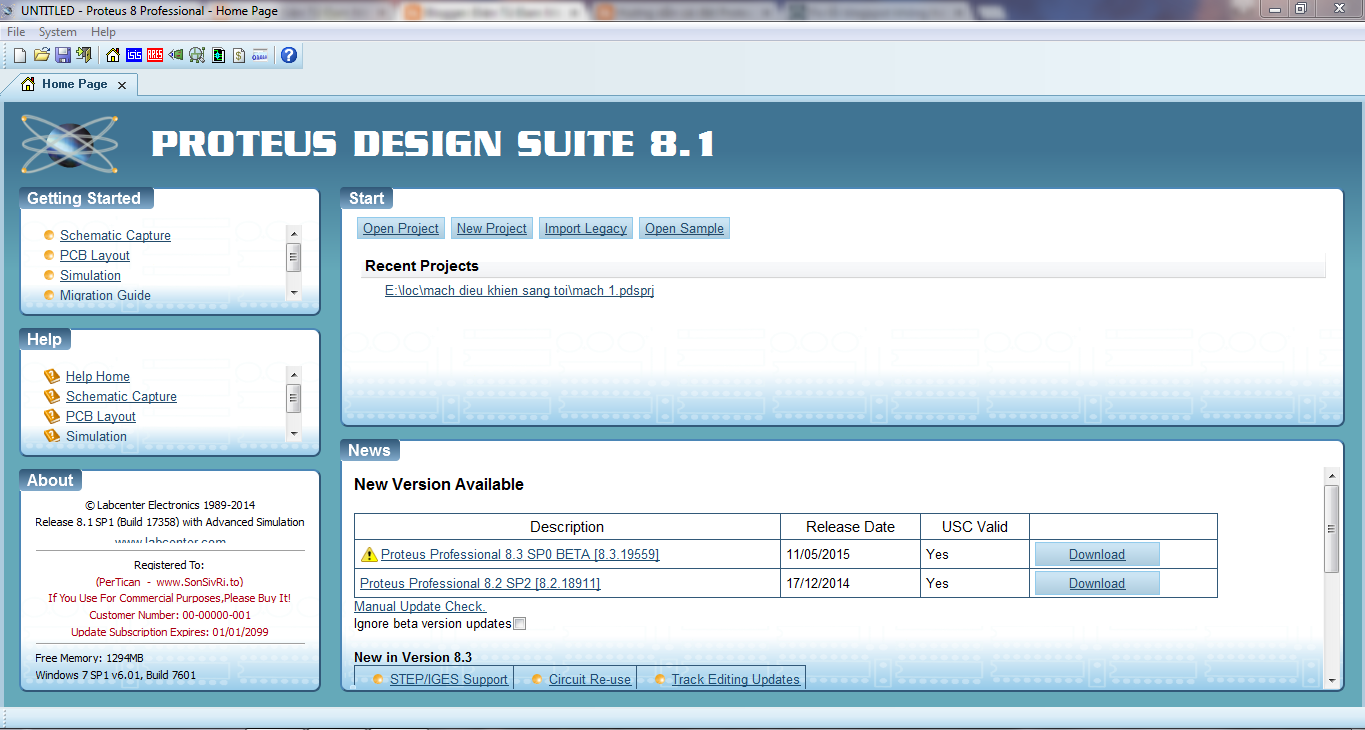Close the Home Page tab
Screen dimensions: 1365x730
point(122,85)
